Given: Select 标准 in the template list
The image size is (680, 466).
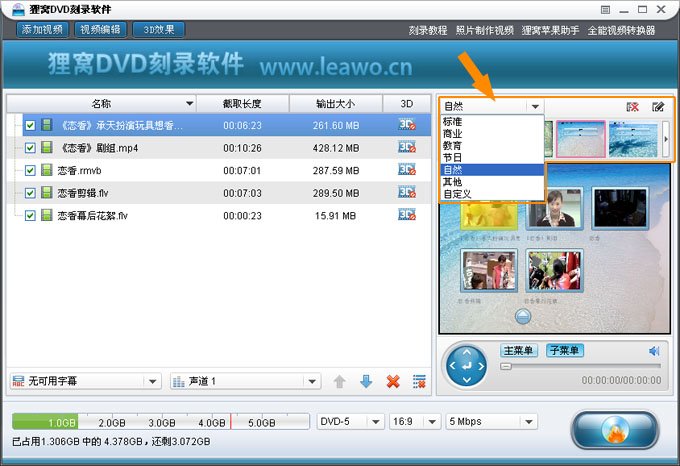Looking at the screenshot, I should (x=493, y=122).
